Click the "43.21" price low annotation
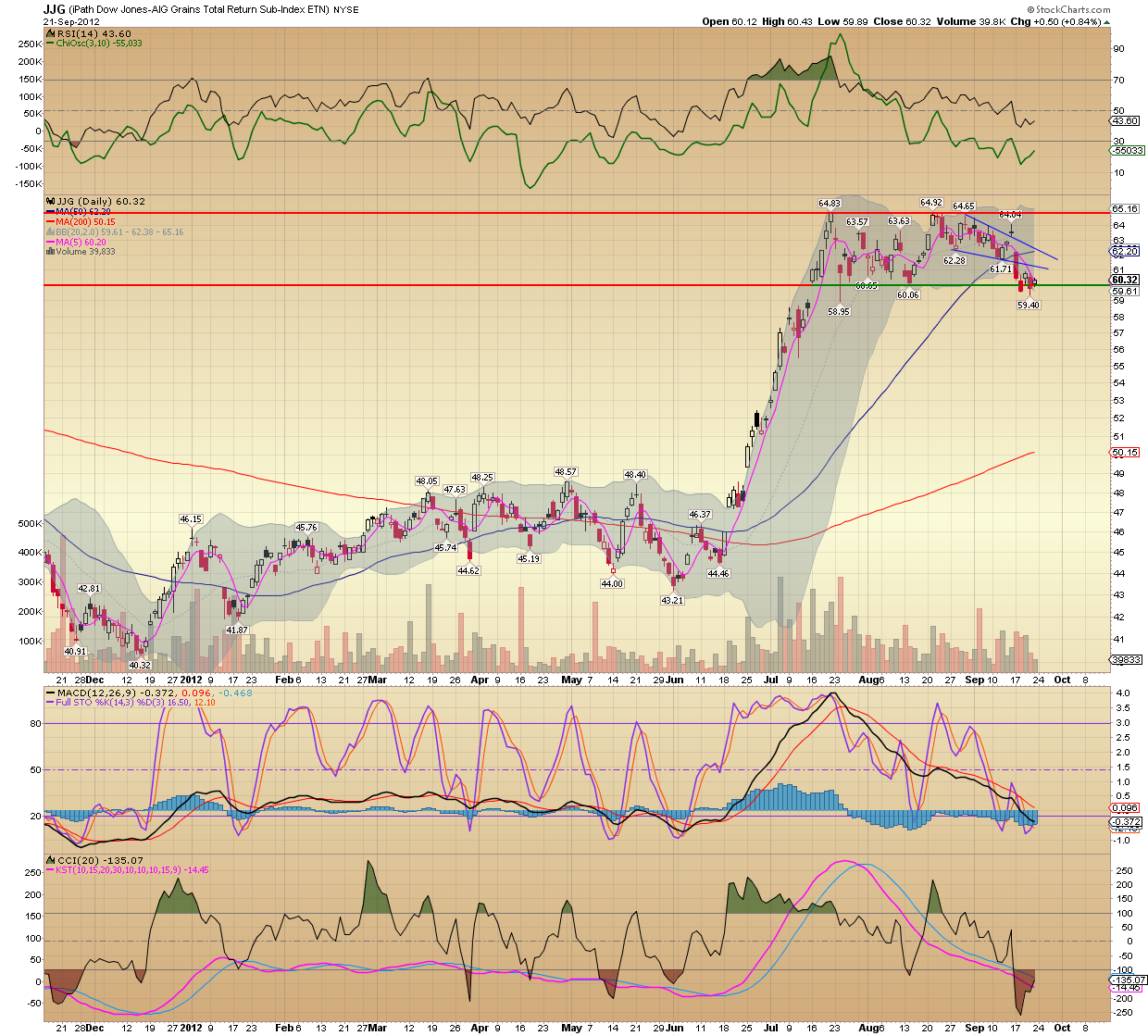The image size is (1148, 1036). coord(672,601)
